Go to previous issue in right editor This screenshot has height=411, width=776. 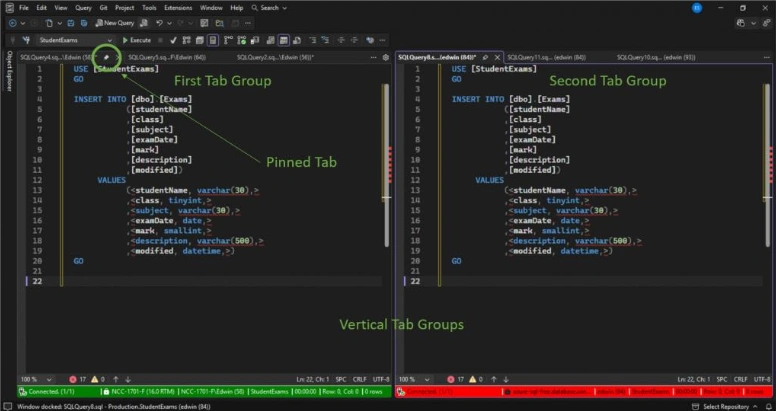coord(493,379)
